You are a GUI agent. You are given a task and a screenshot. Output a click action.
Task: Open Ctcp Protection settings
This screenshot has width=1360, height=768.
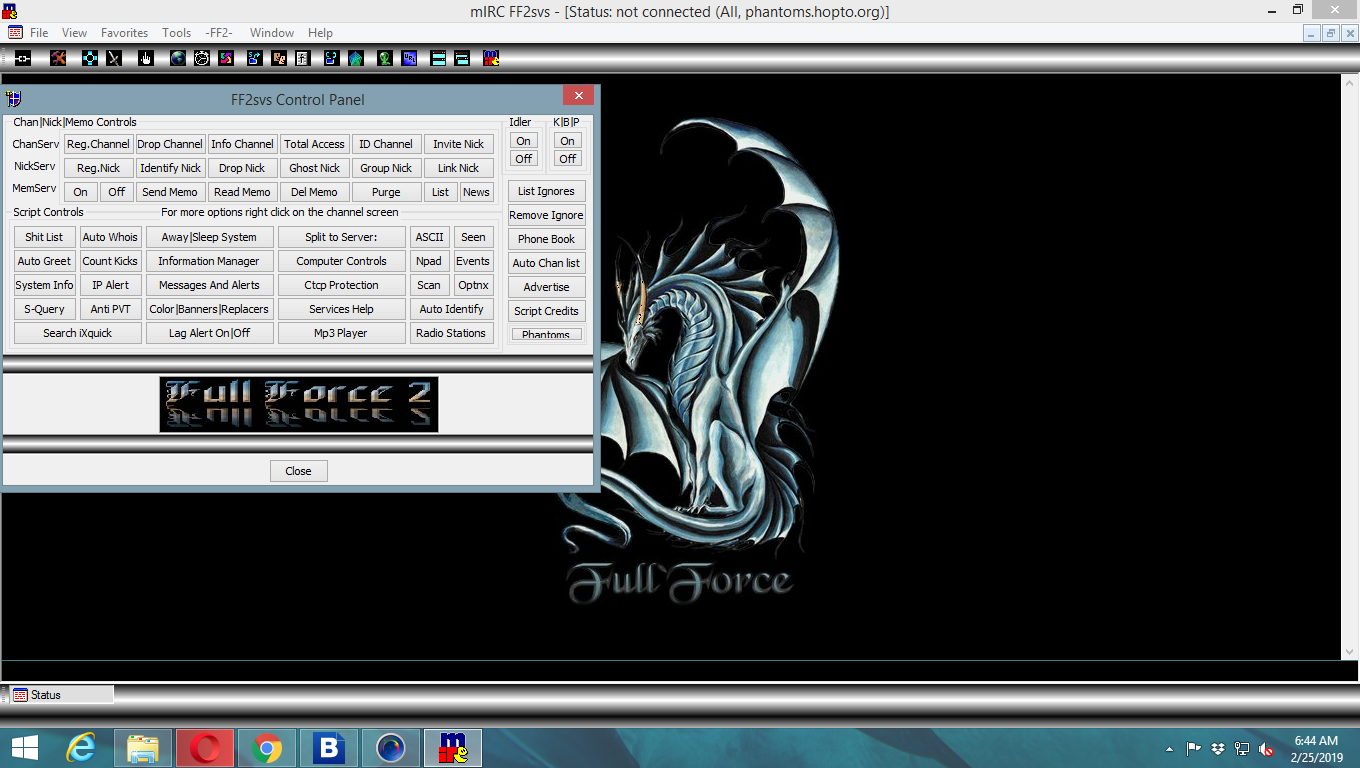pyautogui.click(x=342, y=285)
